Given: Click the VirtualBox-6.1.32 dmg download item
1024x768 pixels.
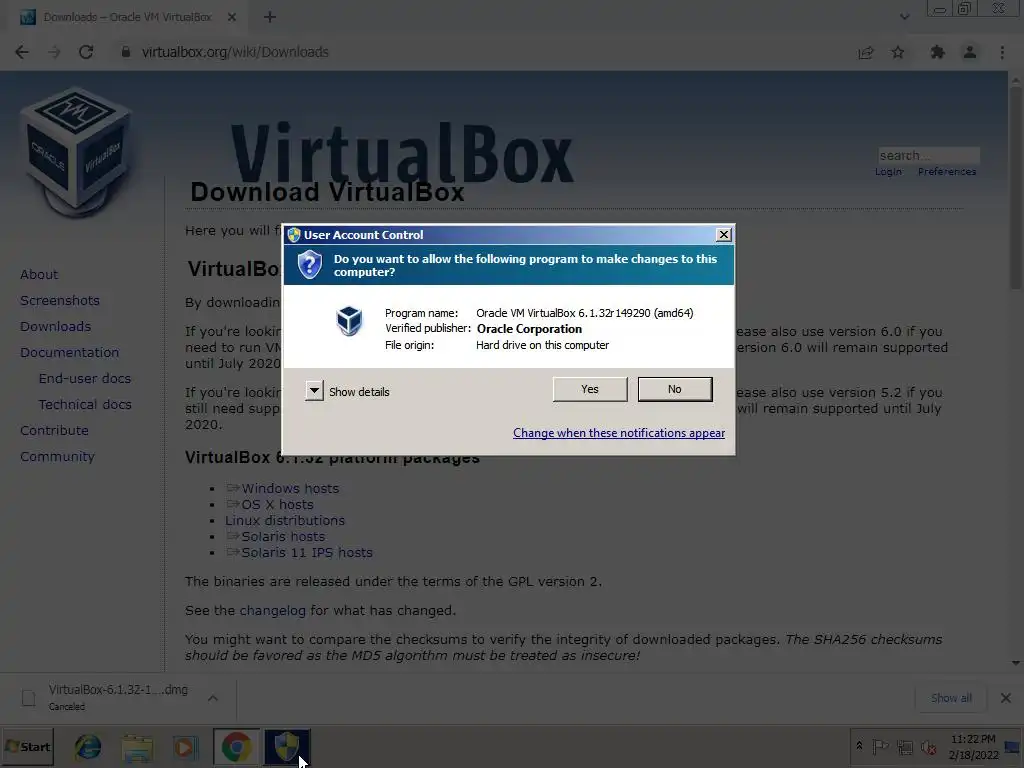Looking at the screenshot, I should coord(118,697).
